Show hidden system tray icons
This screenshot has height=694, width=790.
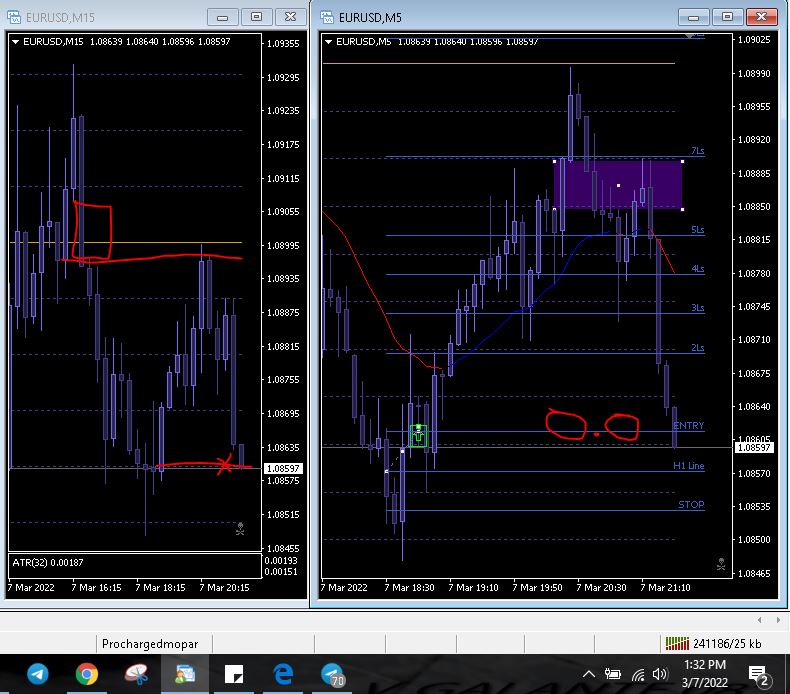pos(588,674)
